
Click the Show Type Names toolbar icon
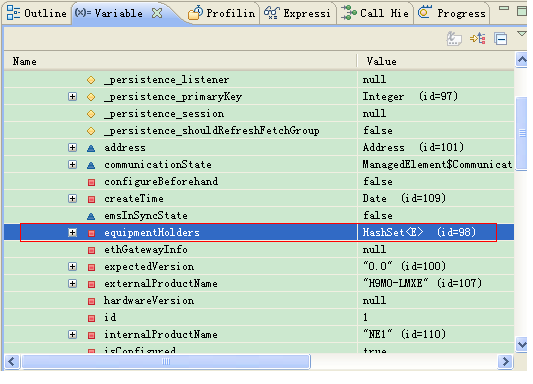[x=454, y=39]
